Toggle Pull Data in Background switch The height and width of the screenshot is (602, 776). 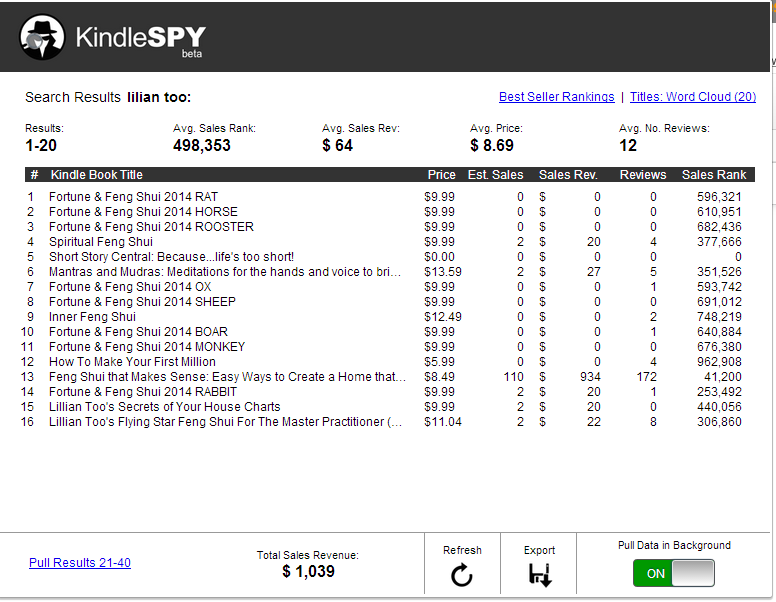point(674,573)
